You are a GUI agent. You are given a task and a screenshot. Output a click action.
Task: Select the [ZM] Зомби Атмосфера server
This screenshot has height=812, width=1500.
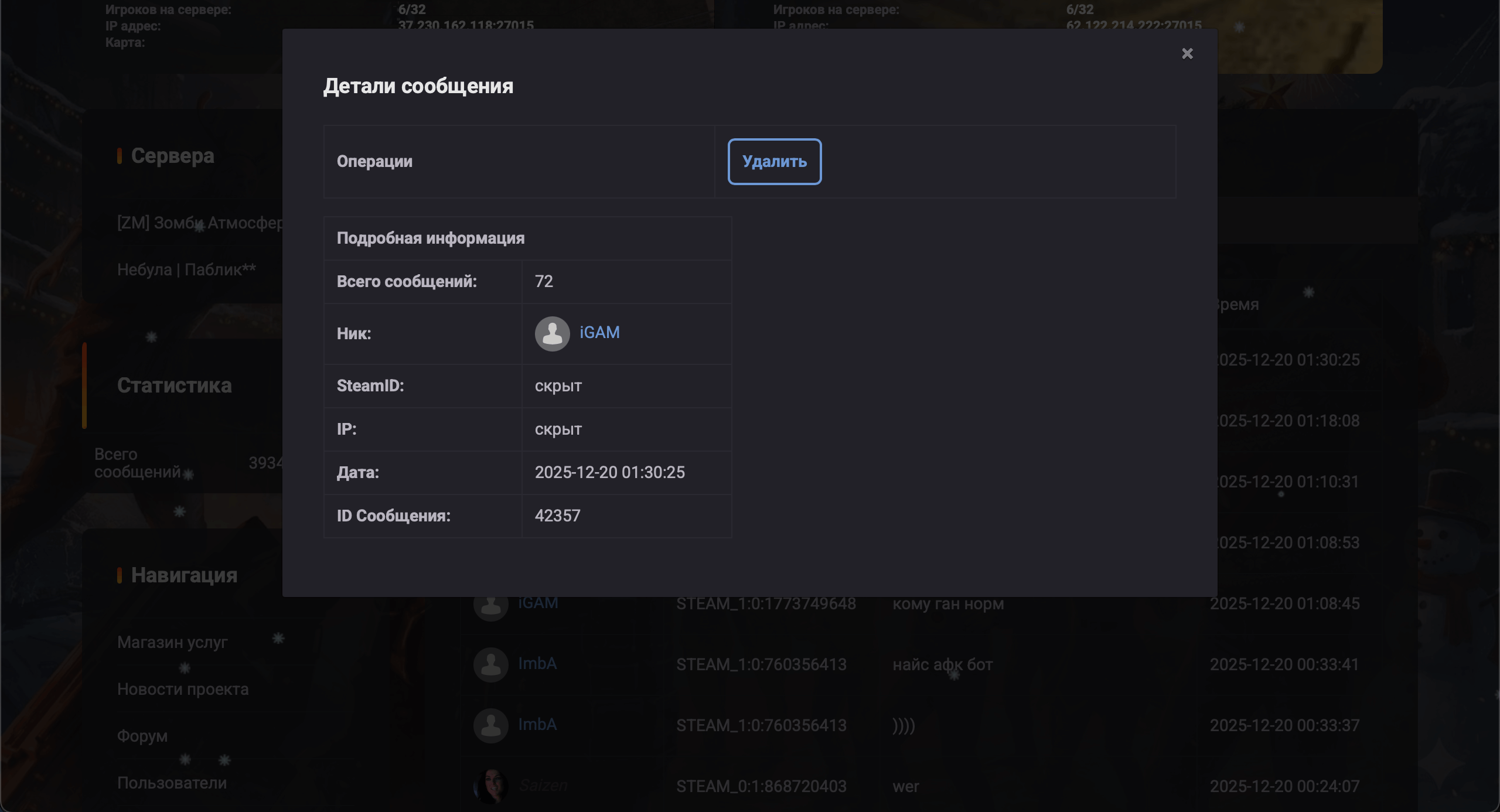[199, 223]
